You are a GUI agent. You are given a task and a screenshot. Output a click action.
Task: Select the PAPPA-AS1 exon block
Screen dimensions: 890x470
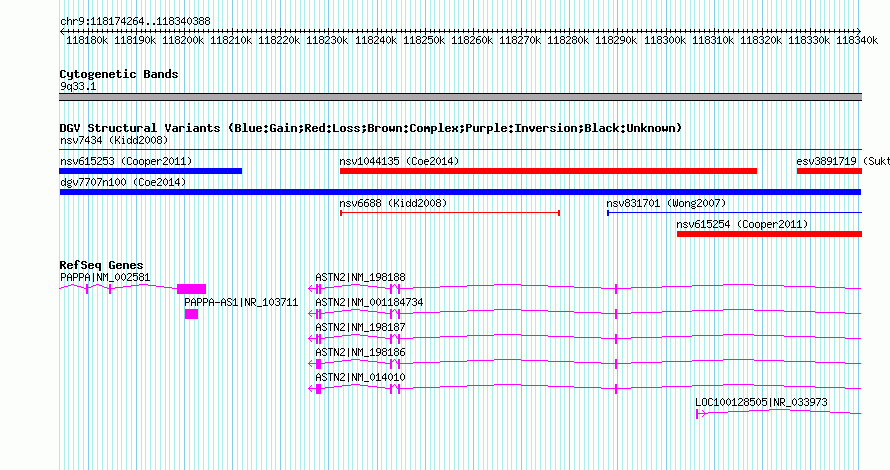point(191,314)
